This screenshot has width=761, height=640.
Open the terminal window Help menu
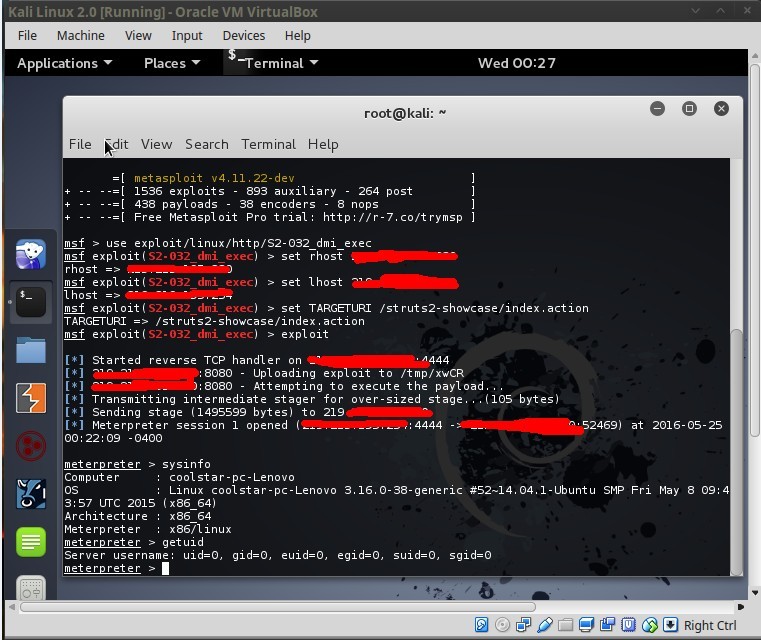[x=323, y=145]
